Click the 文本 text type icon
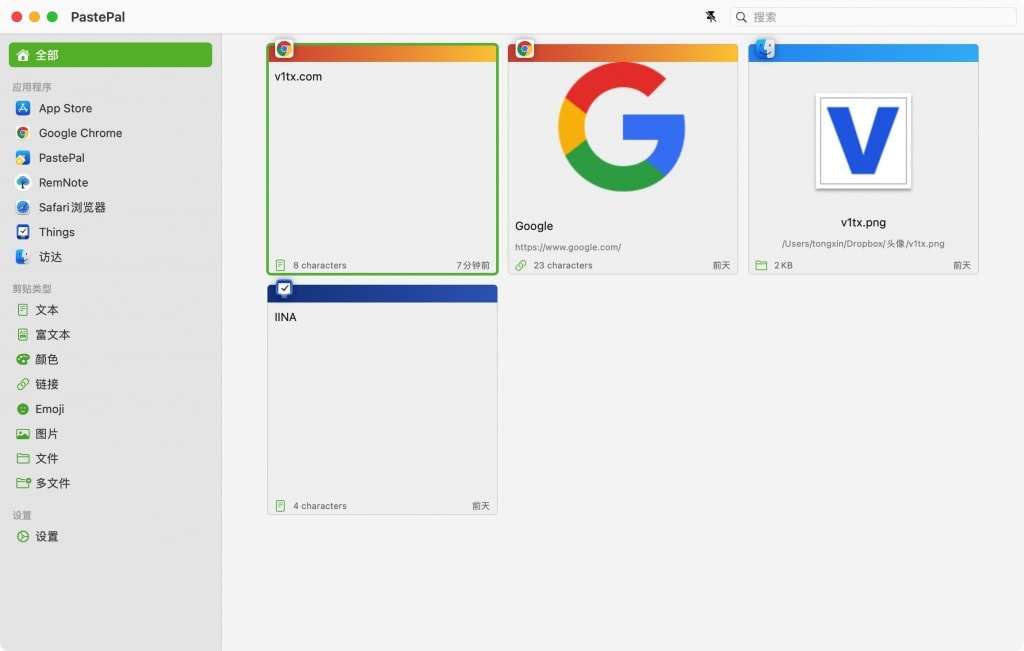The width and height of the screenshot is (1024, 651). [23, 310]
